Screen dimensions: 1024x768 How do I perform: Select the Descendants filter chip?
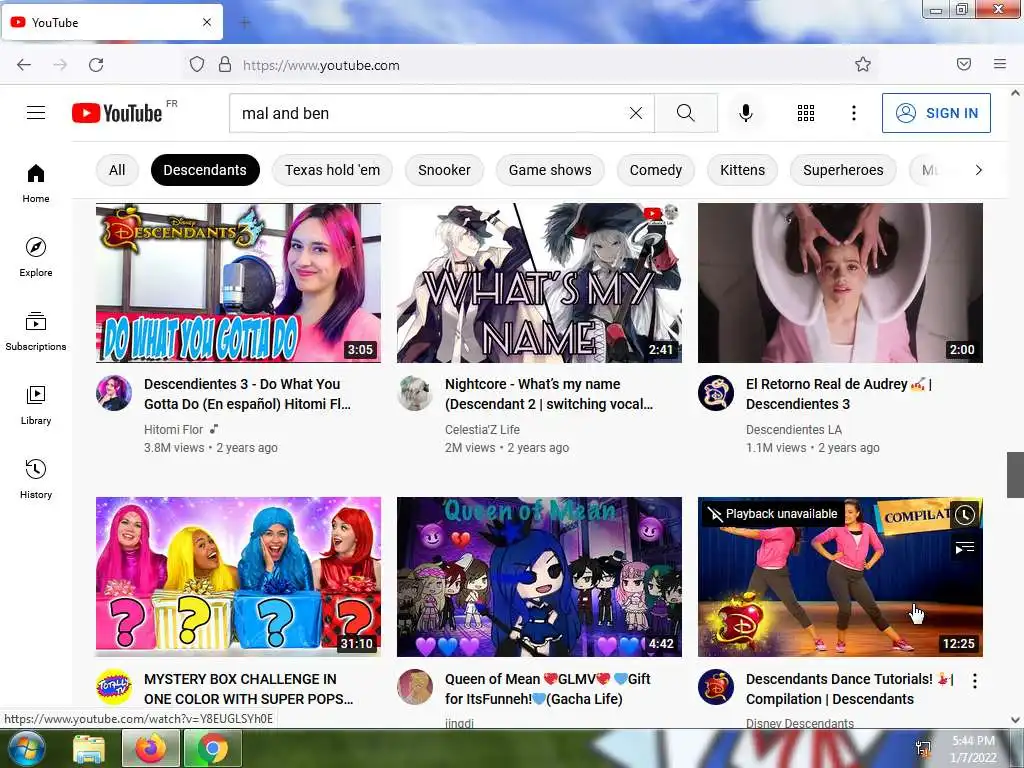[x=205, y=170]
